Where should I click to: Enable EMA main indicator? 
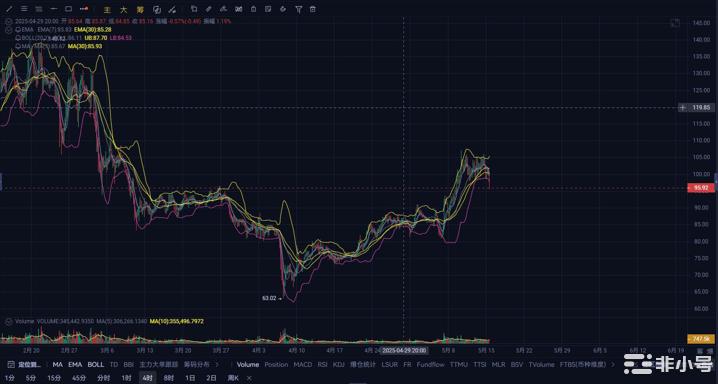[x=75, y=365]
